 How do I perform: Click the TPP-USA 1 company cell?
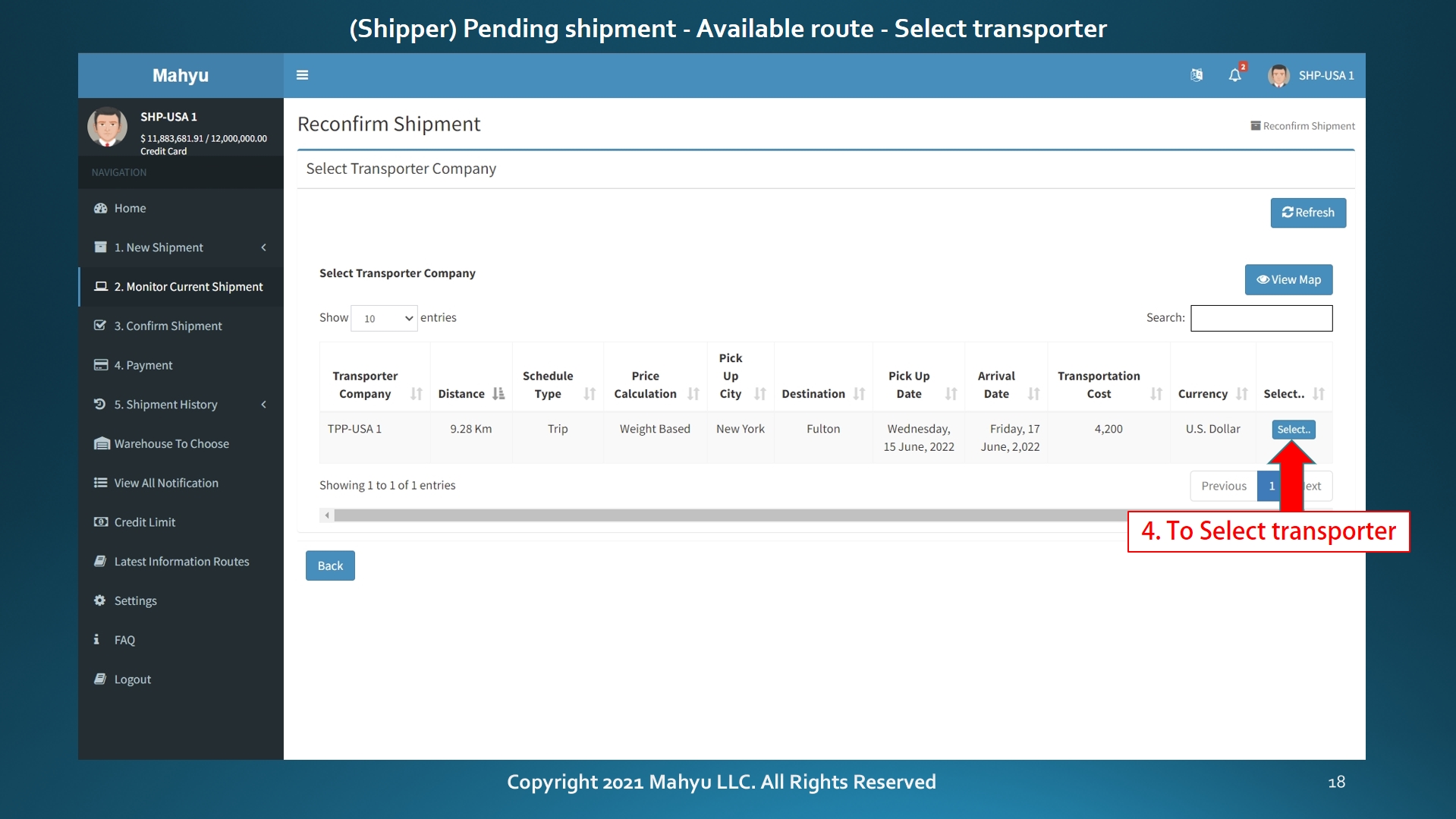pos(375,438)
